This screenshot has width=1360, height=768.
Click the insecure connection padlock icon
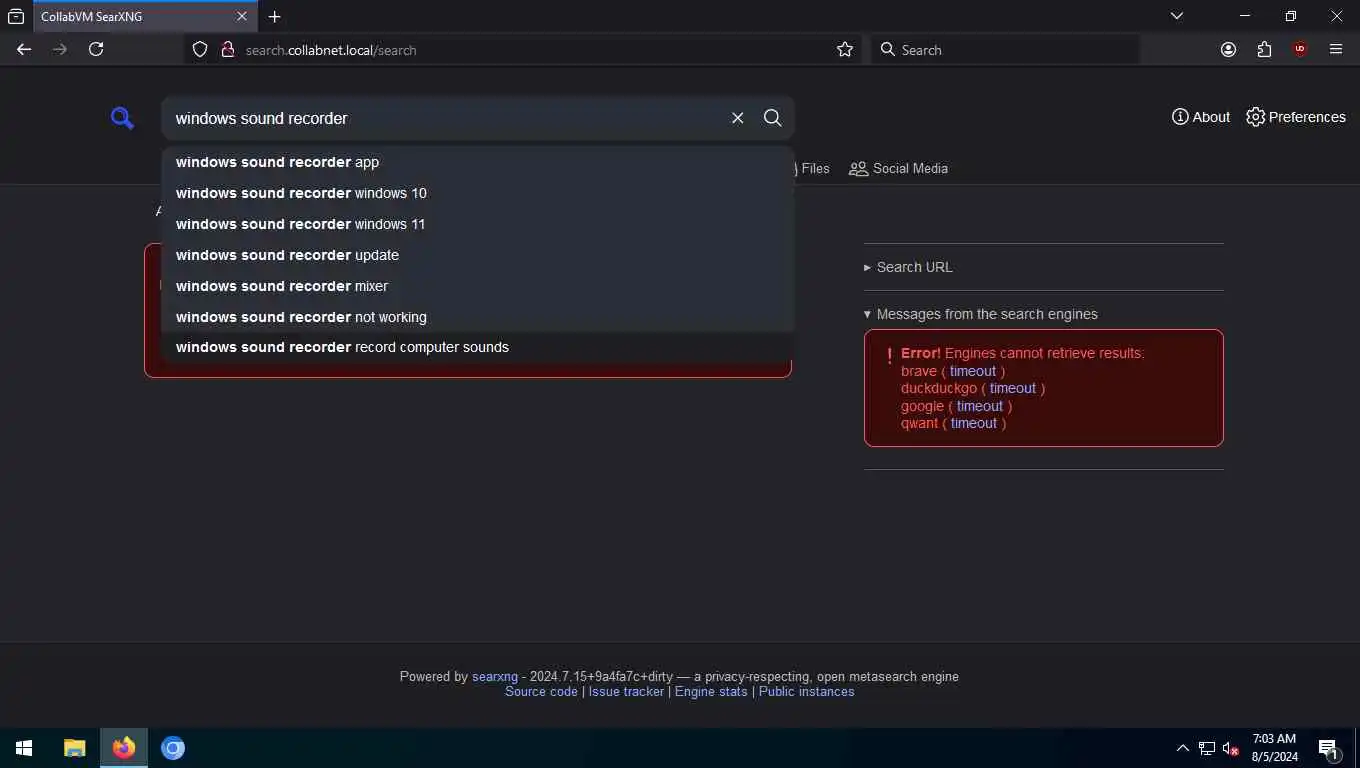(x=227, y=49)
